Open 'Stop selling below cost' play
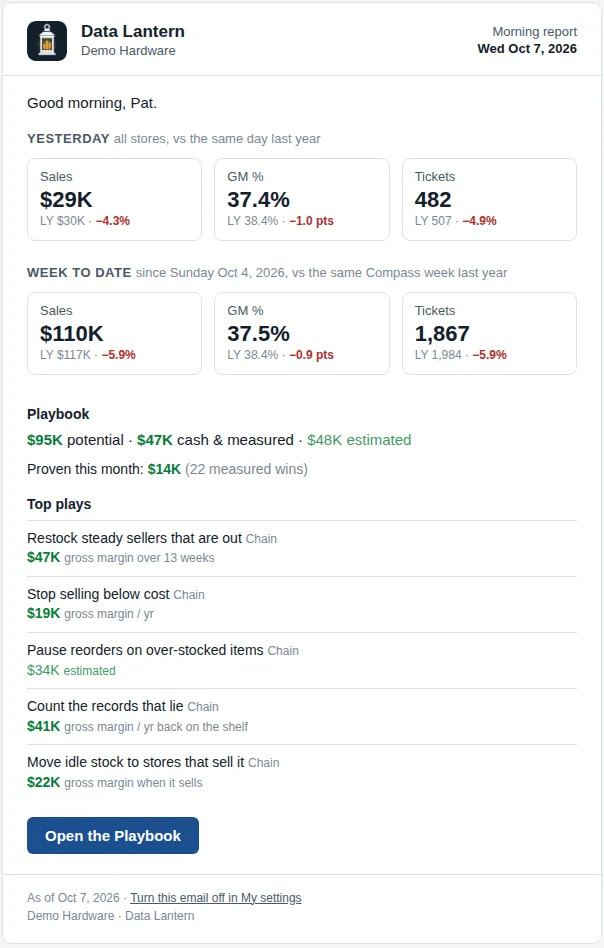604x948 pixels. click(x=98, y=594)
